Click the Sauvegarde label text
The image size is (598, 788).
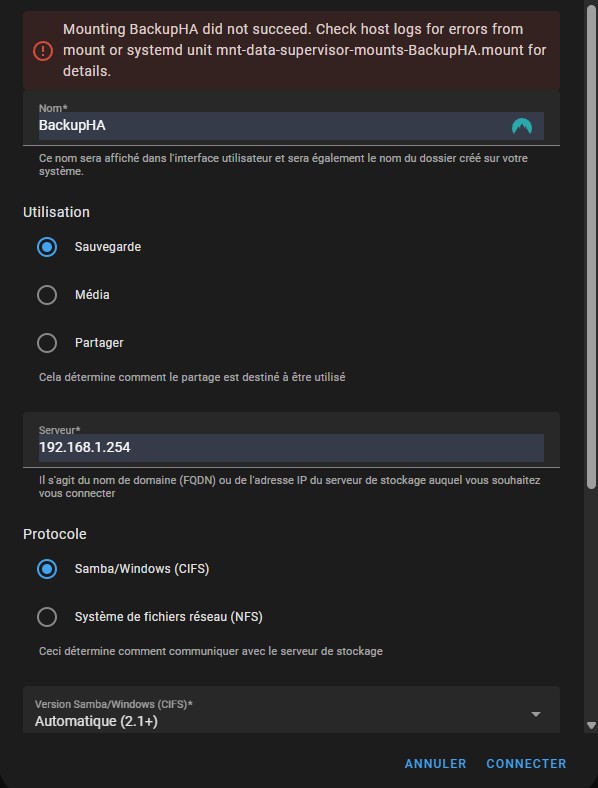tap(108, 247)
